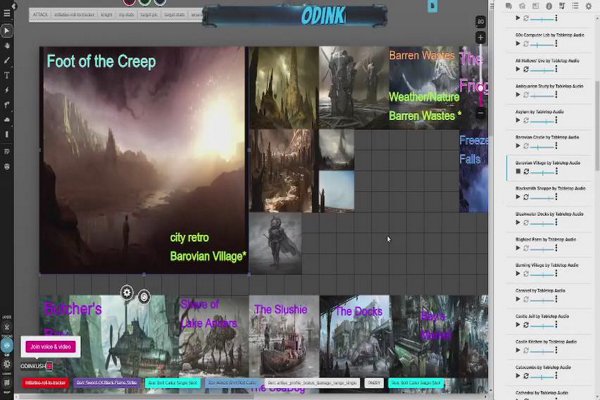The image size is (600, 400).
Task: Play the Asylum track
Action: coord(518,120)
